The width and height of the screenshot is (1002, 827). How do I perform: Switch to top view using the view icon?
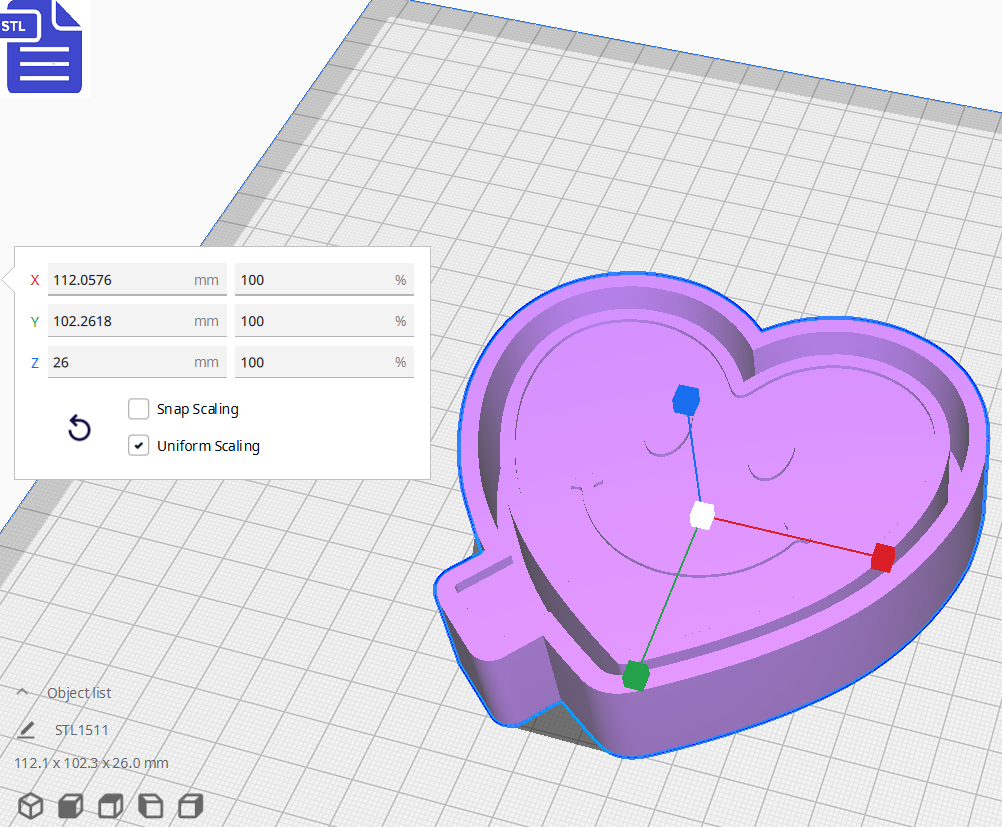[110, 805]
